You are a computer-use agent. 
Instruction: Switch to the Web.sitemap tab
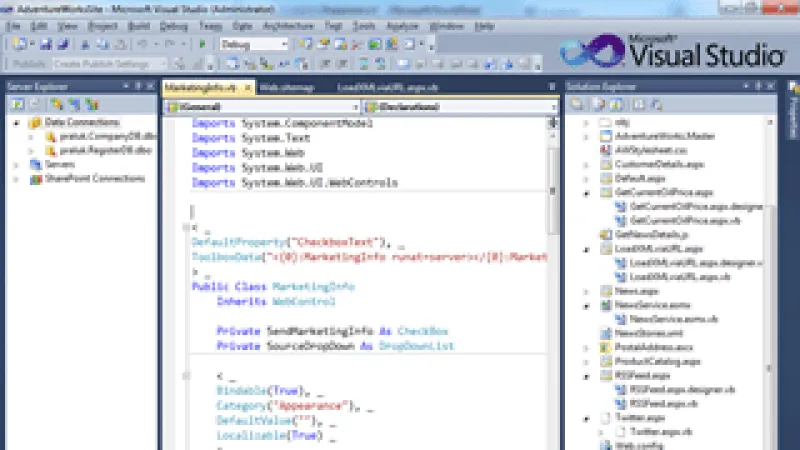[287, 88]
